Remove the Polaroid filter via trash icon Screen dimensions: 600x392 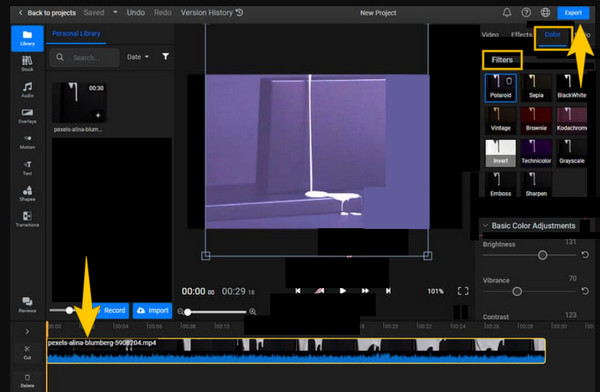(x=509, y=81)
